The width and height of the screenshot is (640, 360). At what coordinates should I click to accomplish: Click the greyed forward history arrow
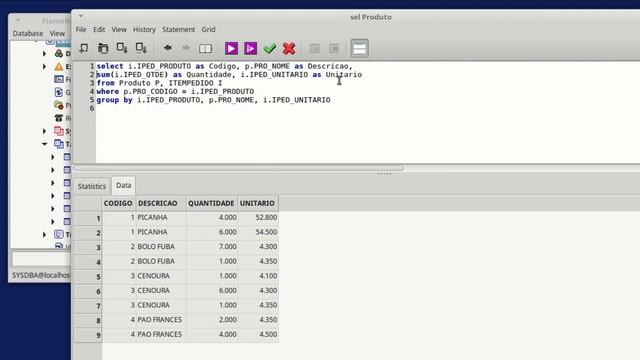(186, 48)
